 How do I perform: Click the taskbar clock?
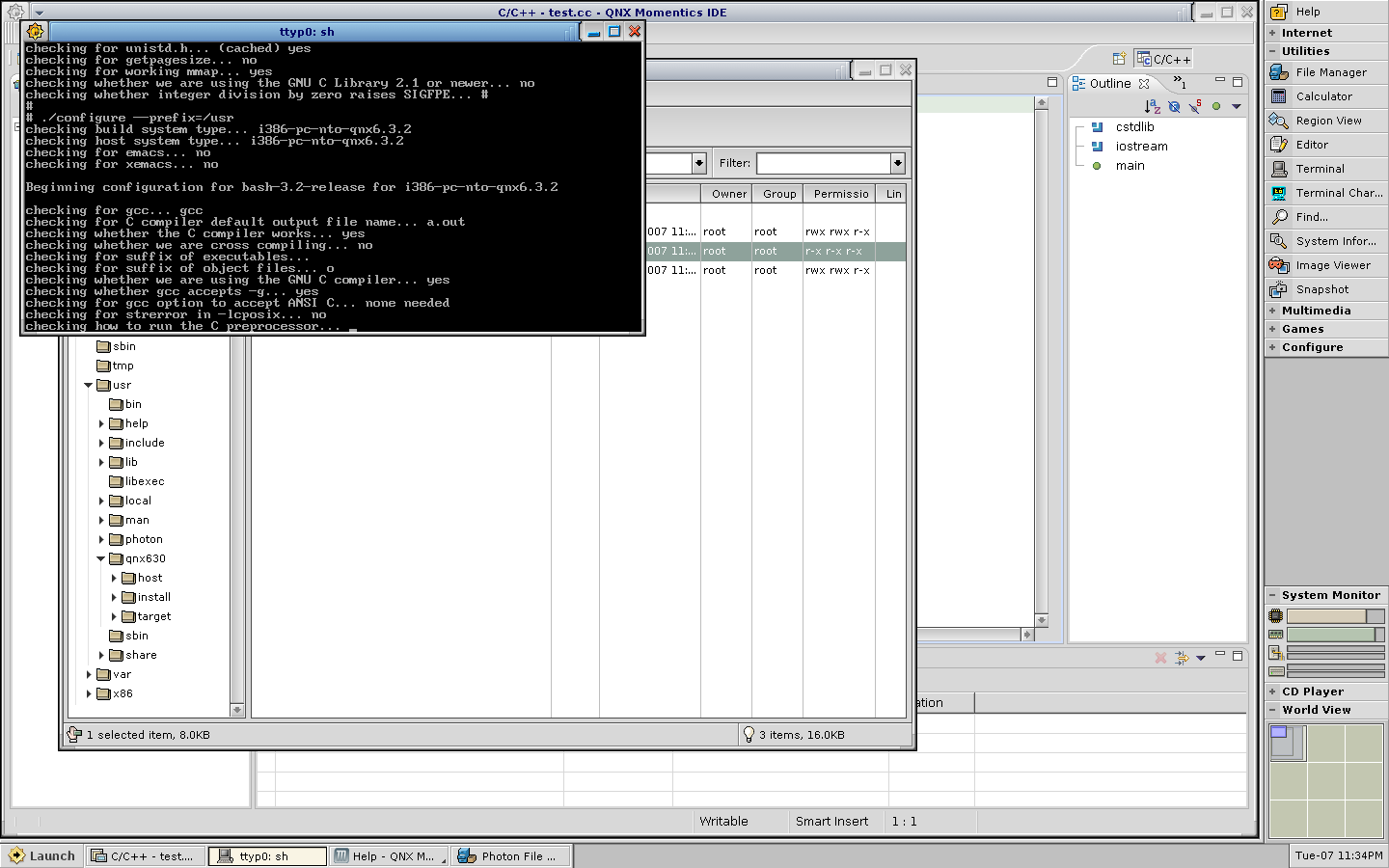(x=1338, y=855)
